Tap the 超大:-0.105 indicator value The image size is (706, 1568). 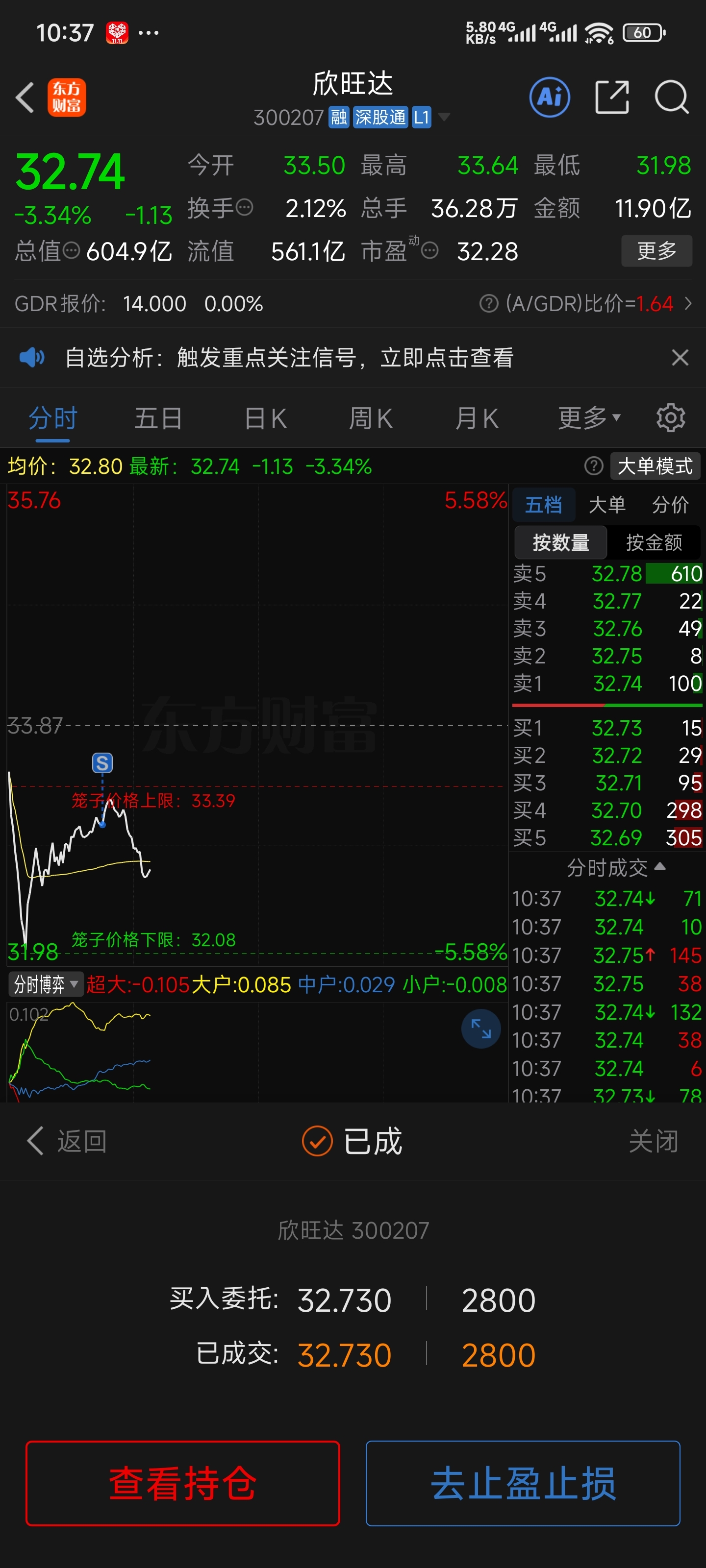[138, 984]
